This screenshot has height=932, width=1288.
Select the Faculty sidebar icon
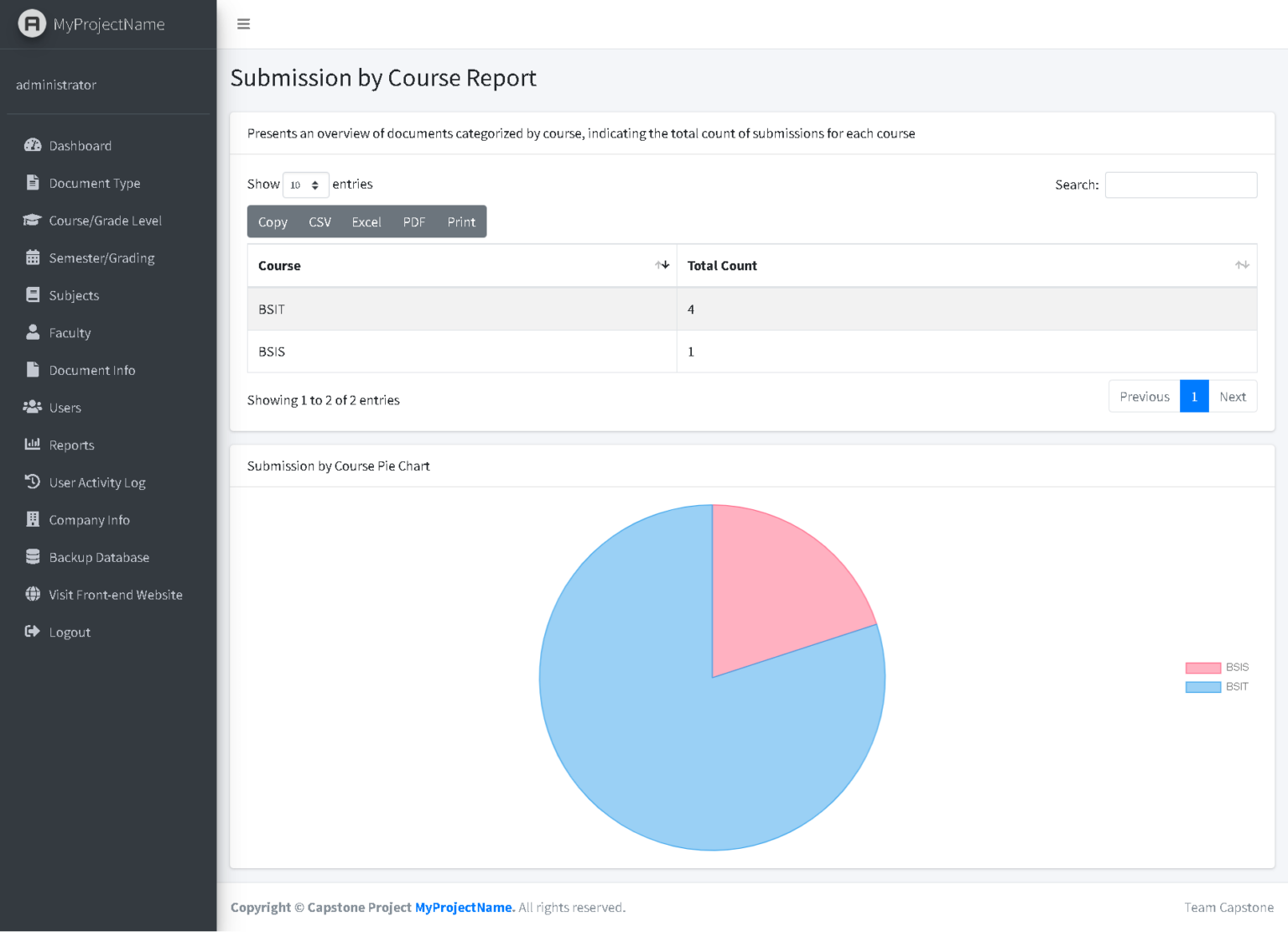click(x=32, y=332)
